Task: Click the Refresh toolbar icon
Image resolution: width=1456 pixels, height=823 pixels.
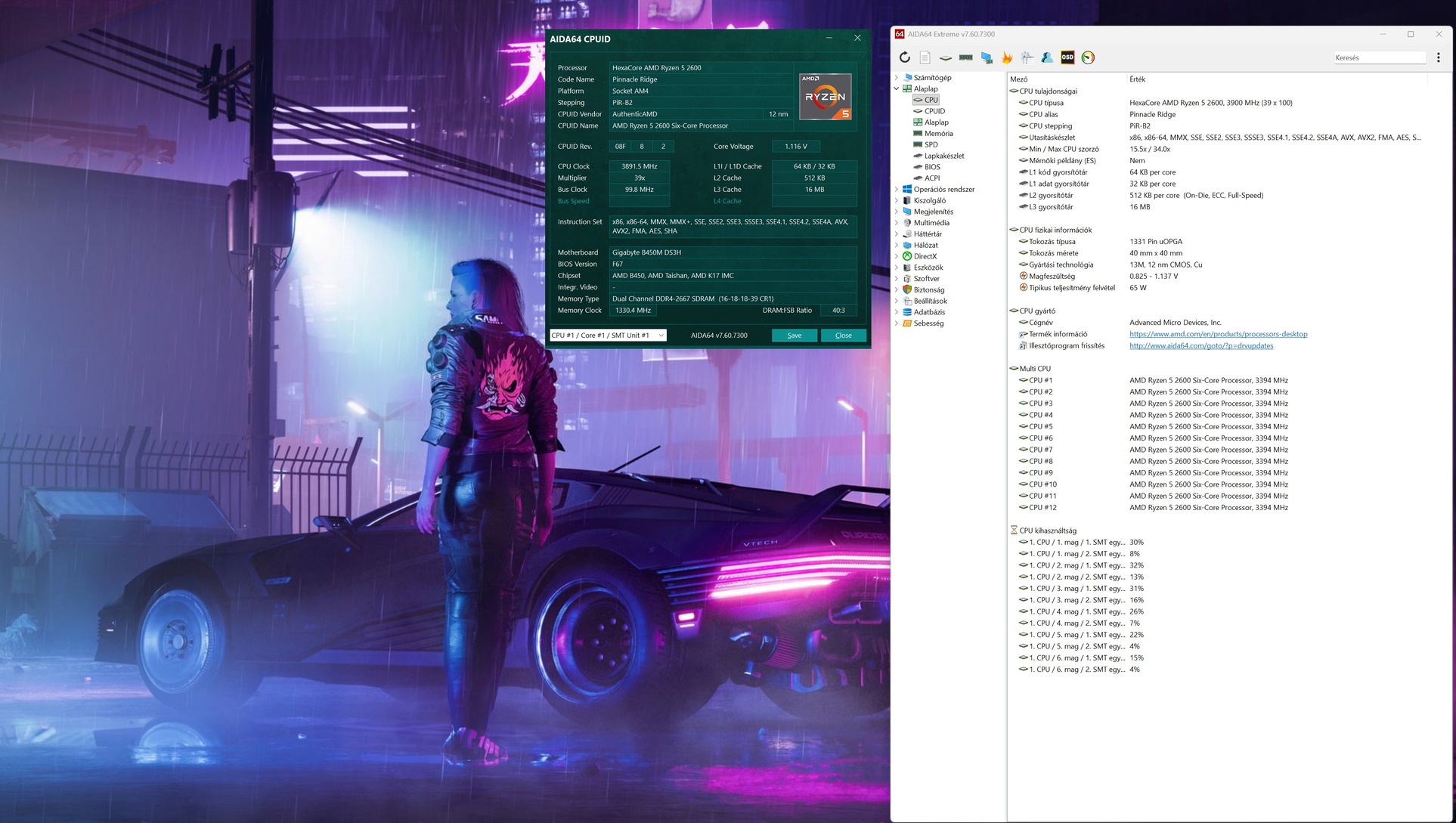Action: (x=904, y=57)
